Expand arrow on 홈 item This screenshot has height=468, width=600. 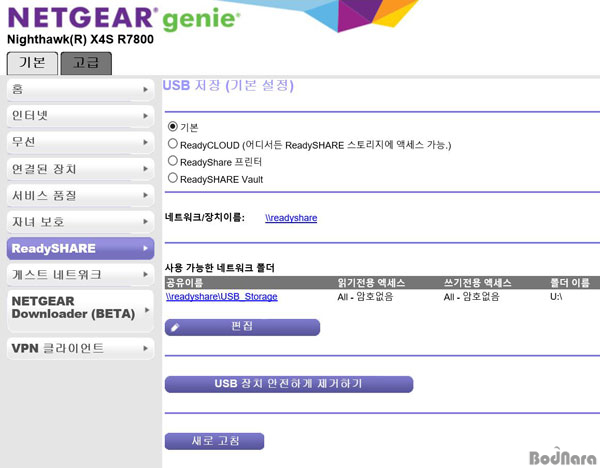145,90
